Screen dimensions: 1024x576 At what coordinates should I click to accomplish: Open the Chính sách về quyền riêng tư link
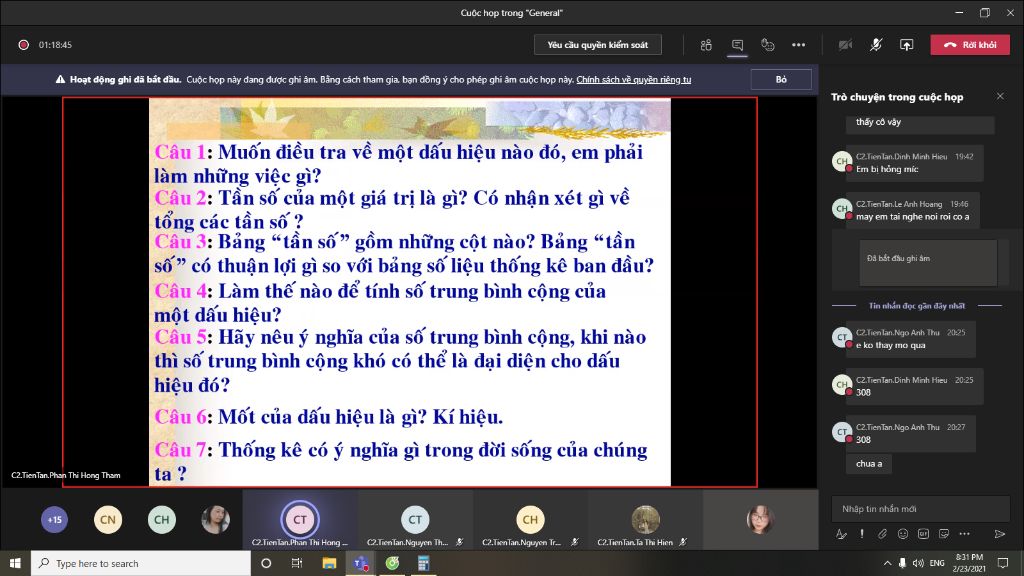pyautogui.click(x=633, y=80)
